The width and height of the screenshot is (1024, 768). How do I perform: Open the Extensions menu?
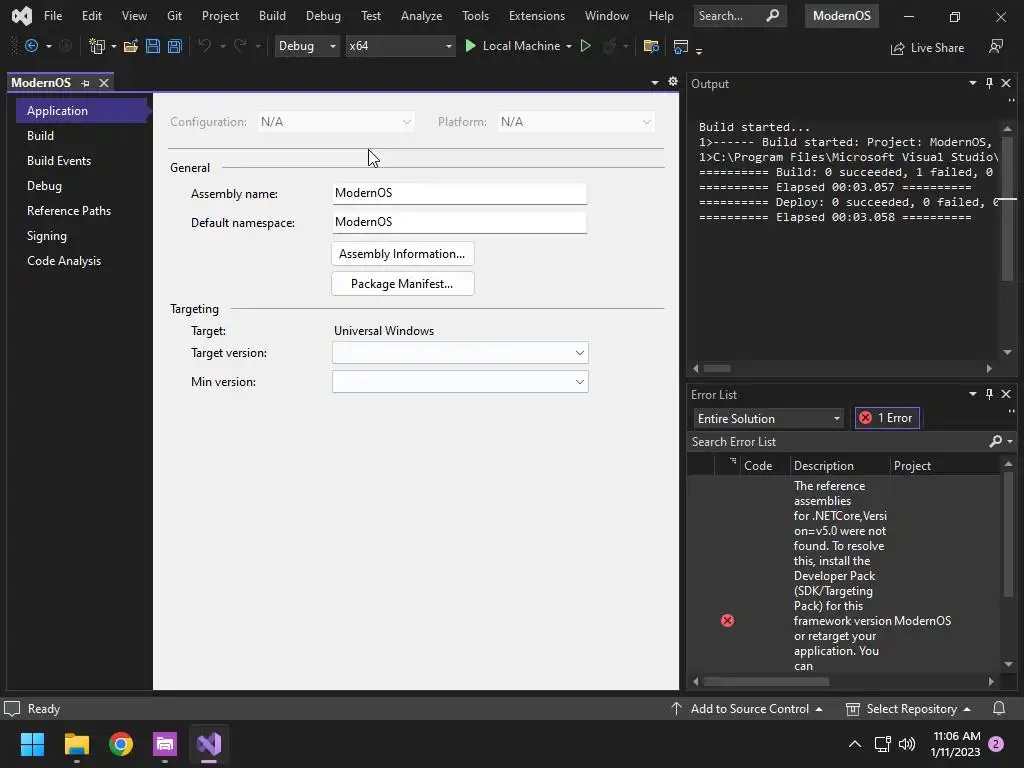[x=537, y=16]
